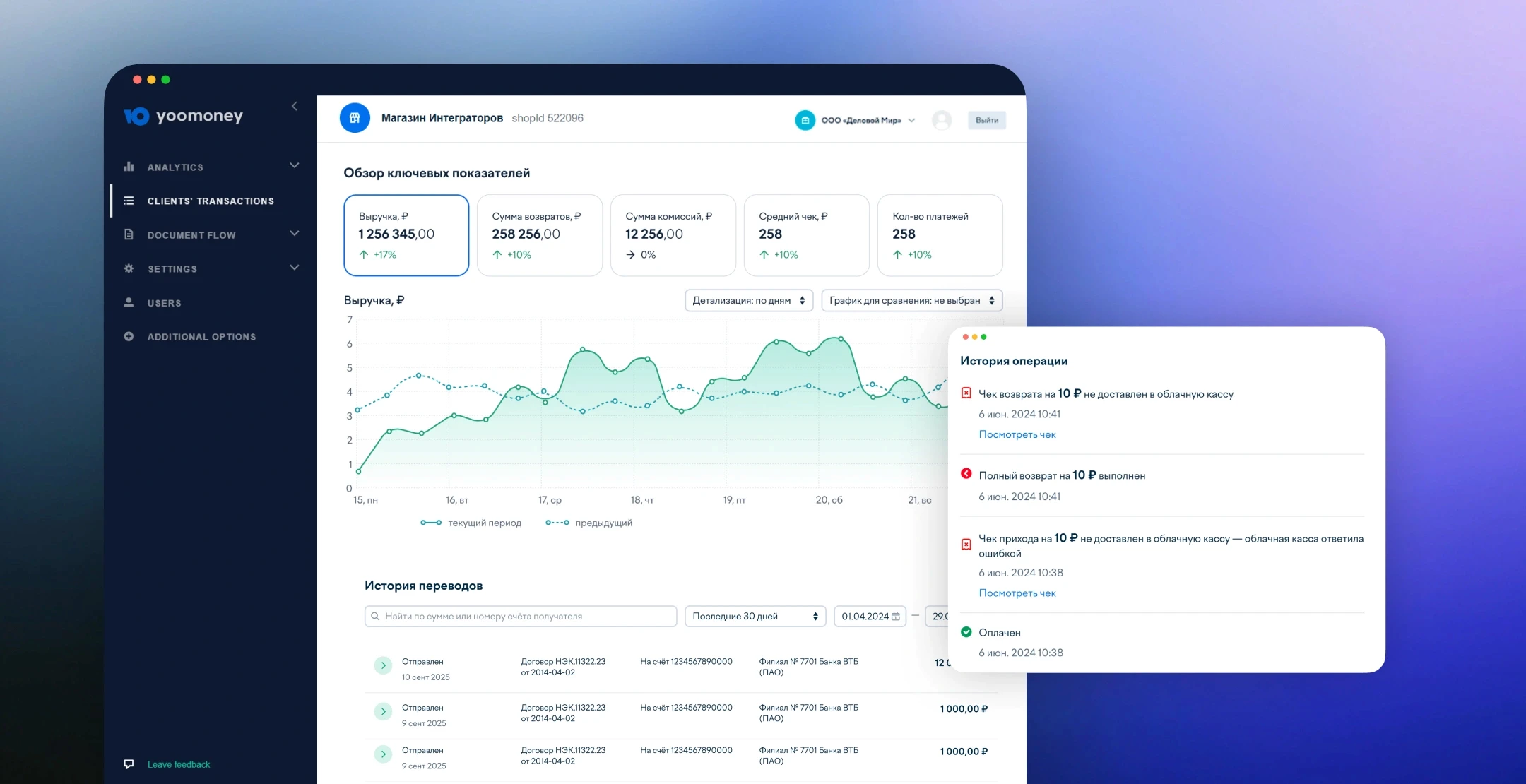Collapse the sidebar with the arrow icon

click(295, 107)
